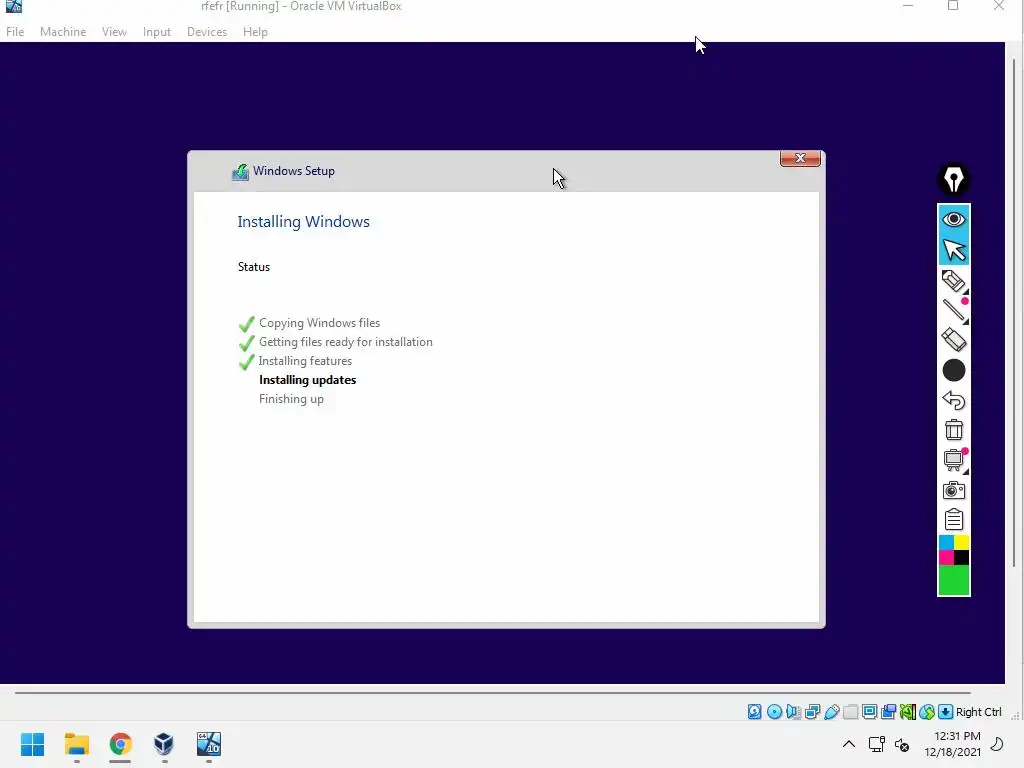
Task: Open VirtualBox Manager from the taskbar
Action: (164, 744)
